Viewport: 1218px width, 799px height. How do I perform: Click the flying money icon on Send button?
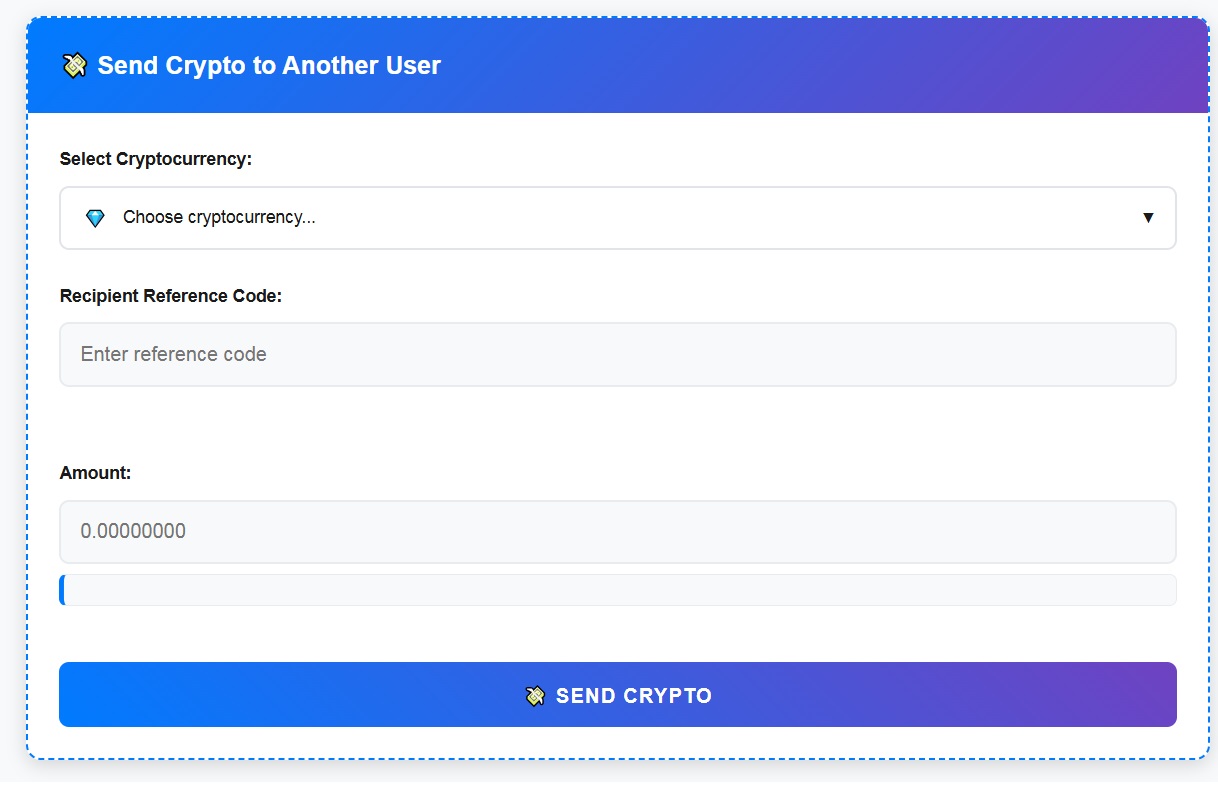[x=535, y=696]
